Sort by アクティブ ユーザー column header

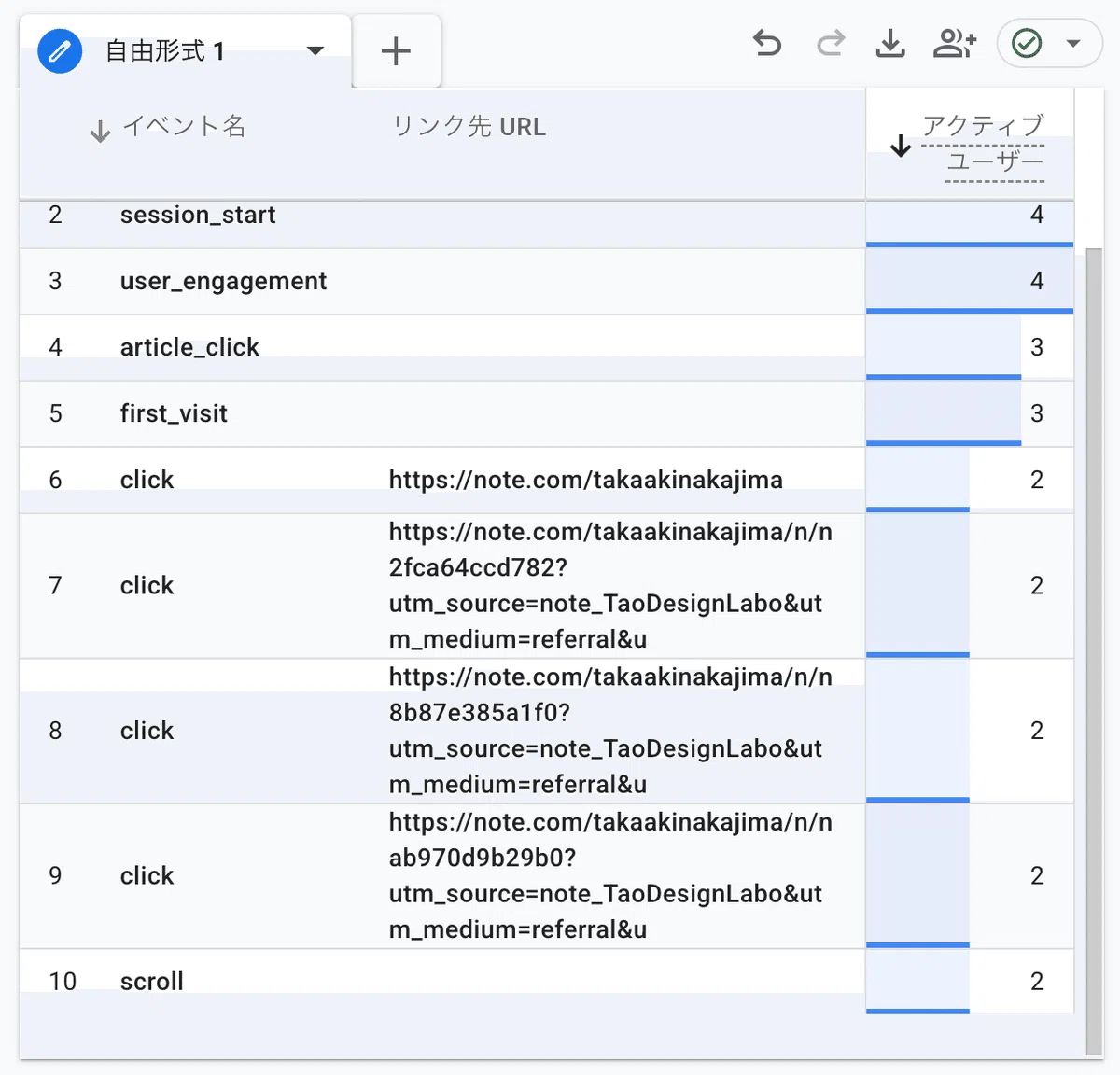click(x=983, y=144)
